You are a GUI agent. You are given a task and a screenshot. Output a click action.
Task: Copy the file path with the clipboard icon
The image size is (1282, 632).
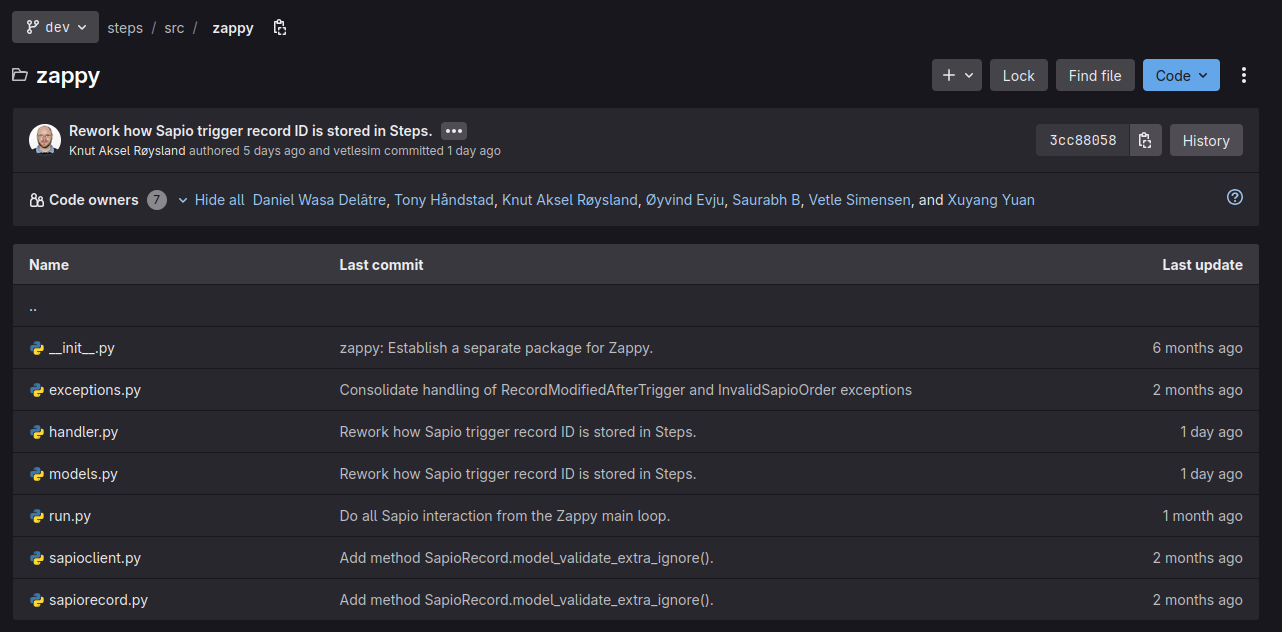(280, 28)
